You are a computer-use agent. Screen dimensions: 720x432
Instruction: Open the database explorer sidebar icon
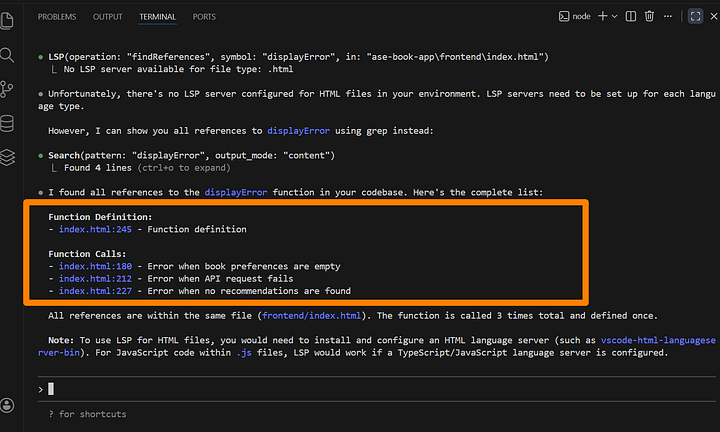(8, 123)
